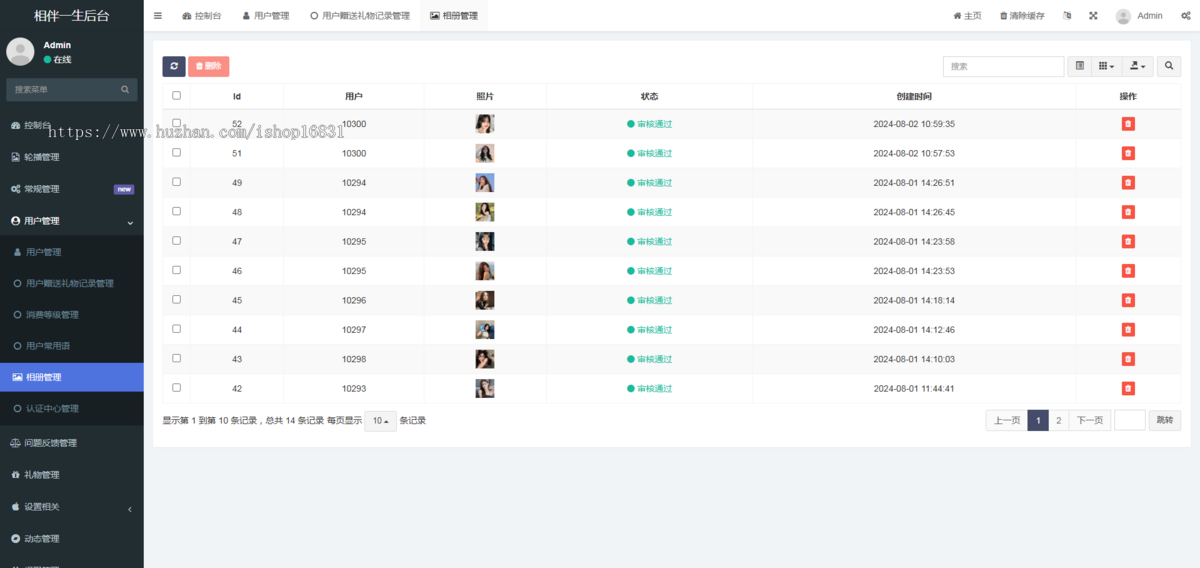Switch to the top 用户管理 tab
The image size is (1200, 568).
click(x=266, y=16)
